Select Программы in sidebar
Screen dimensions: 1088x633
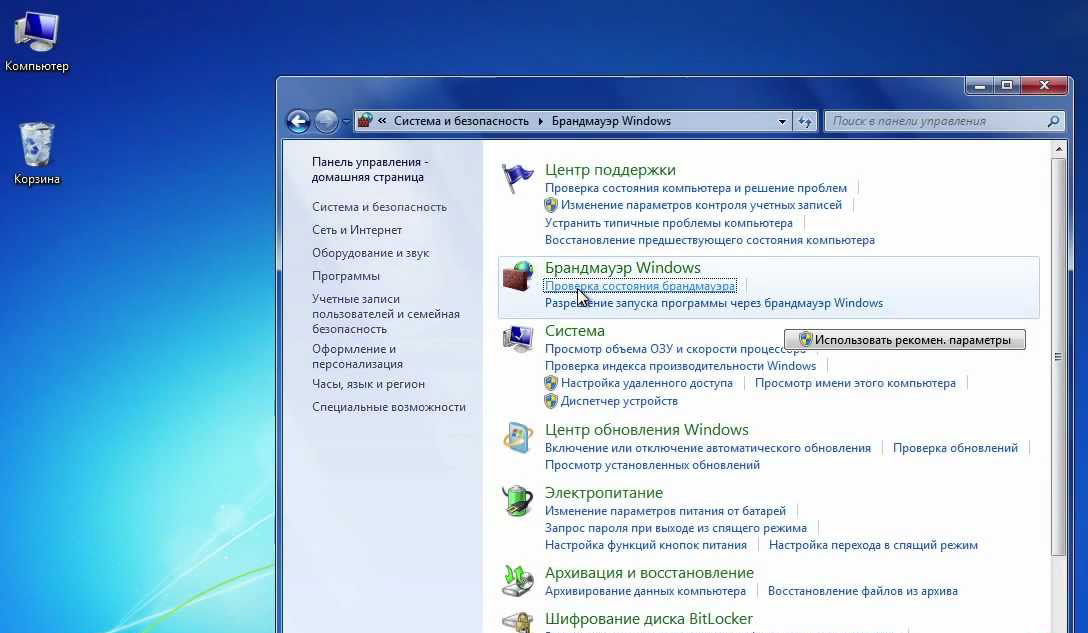pyautogui.click(x=346, y=276)
